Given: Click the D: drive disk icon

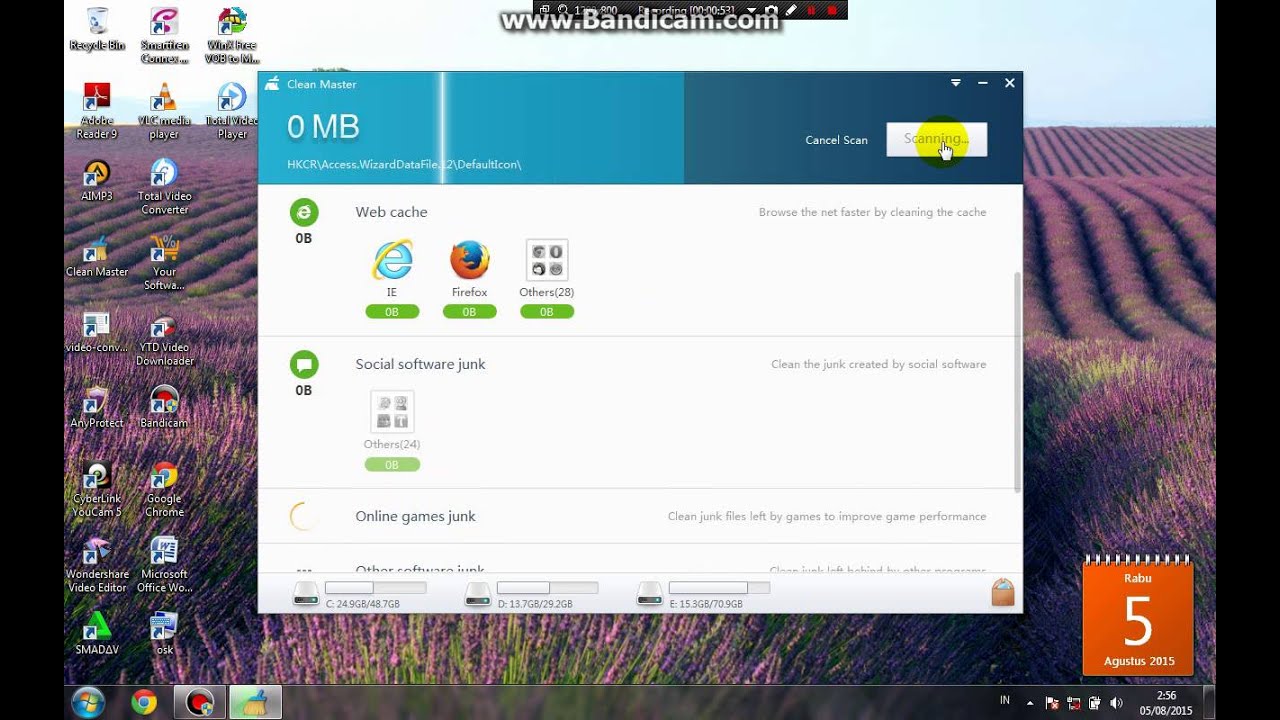Looking at the screenshot, I should [x=478, y=595].
